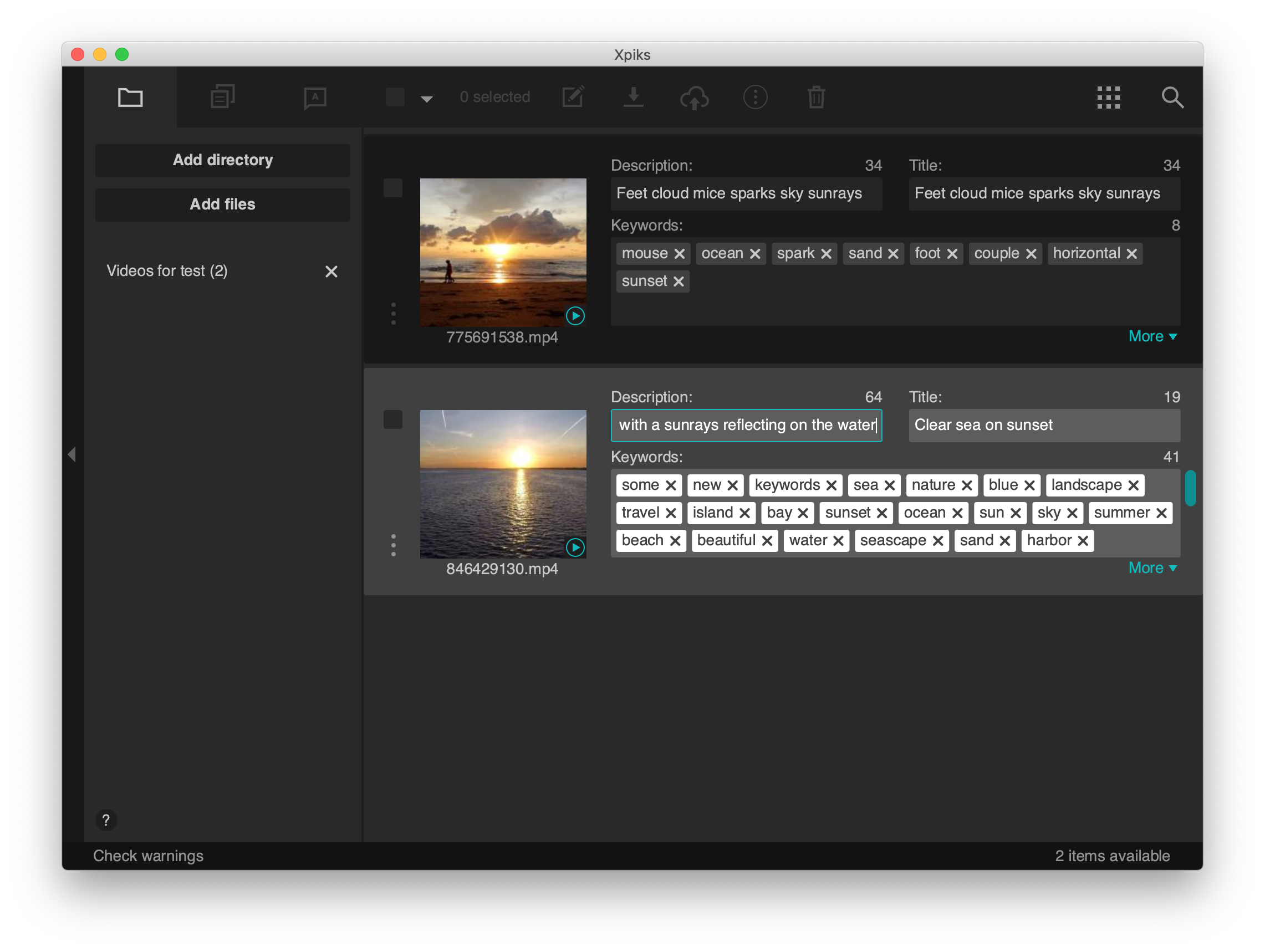This screenshot has height=952, width=1265.
Task: Open the files view folder icon
Action: coord(130,97)
